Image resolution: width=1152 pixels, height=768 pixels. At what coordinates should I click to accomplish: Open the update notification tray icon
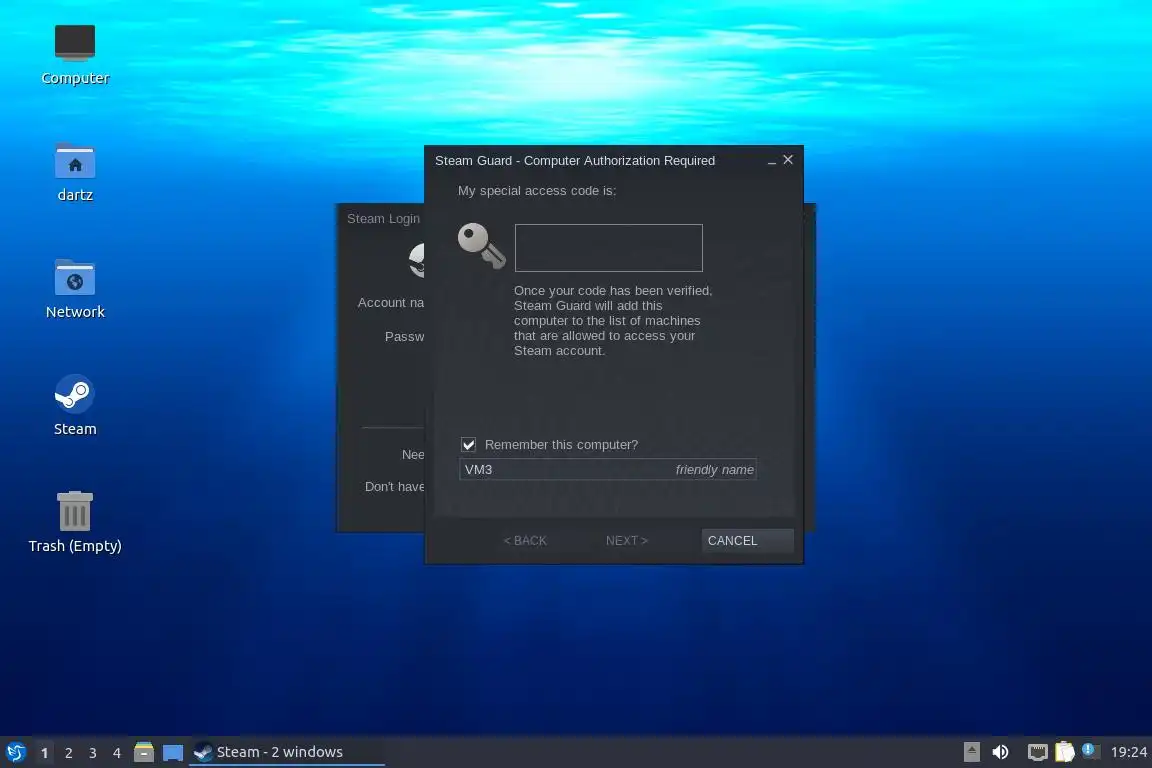(1091, 751)
